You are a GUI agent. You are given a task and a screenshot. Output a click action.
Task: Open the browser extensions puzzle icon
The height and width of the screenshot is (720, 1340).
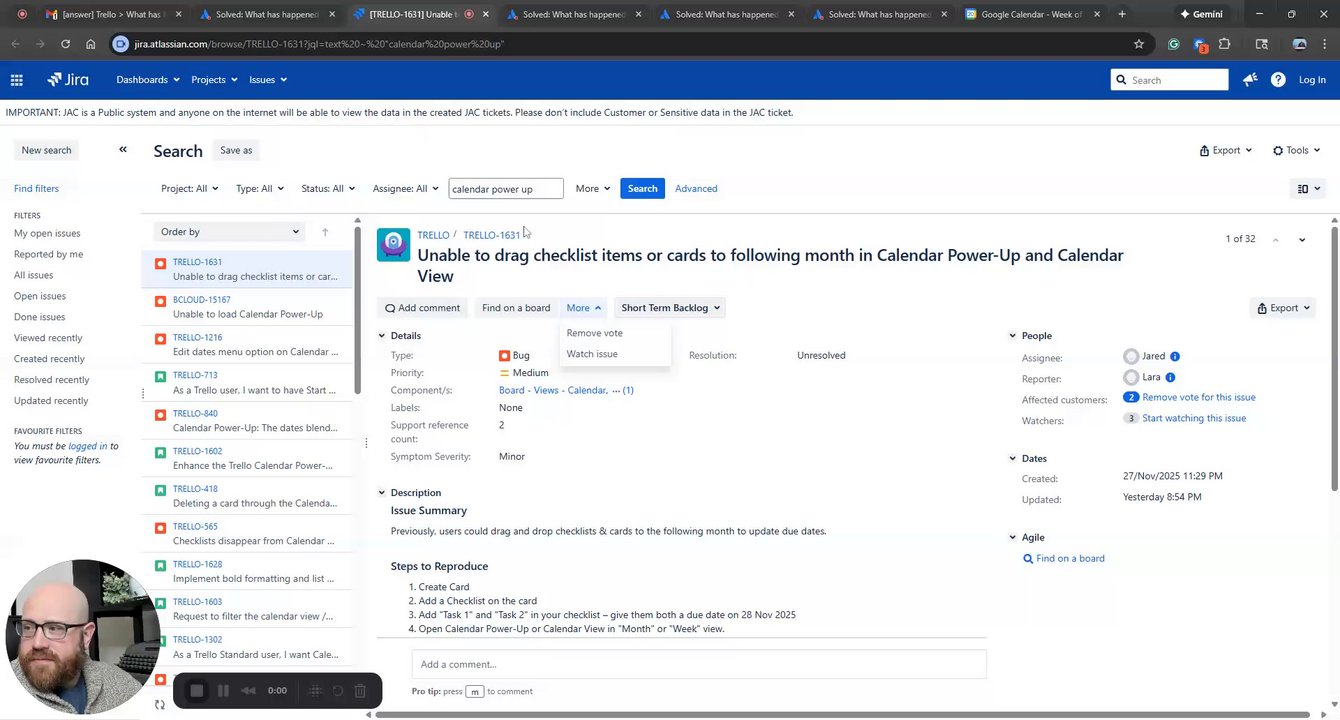[x=1225, y=44]
